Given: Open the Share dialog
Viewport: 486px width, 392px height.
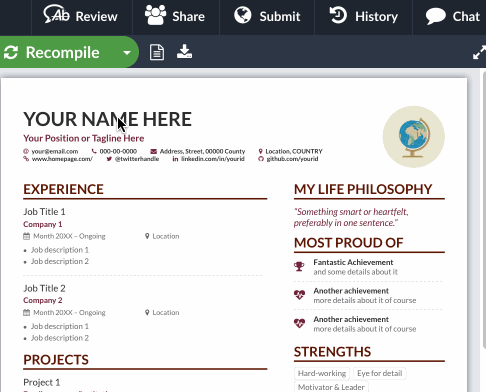Looking at the screenshot, I should (x=176, y=17).
